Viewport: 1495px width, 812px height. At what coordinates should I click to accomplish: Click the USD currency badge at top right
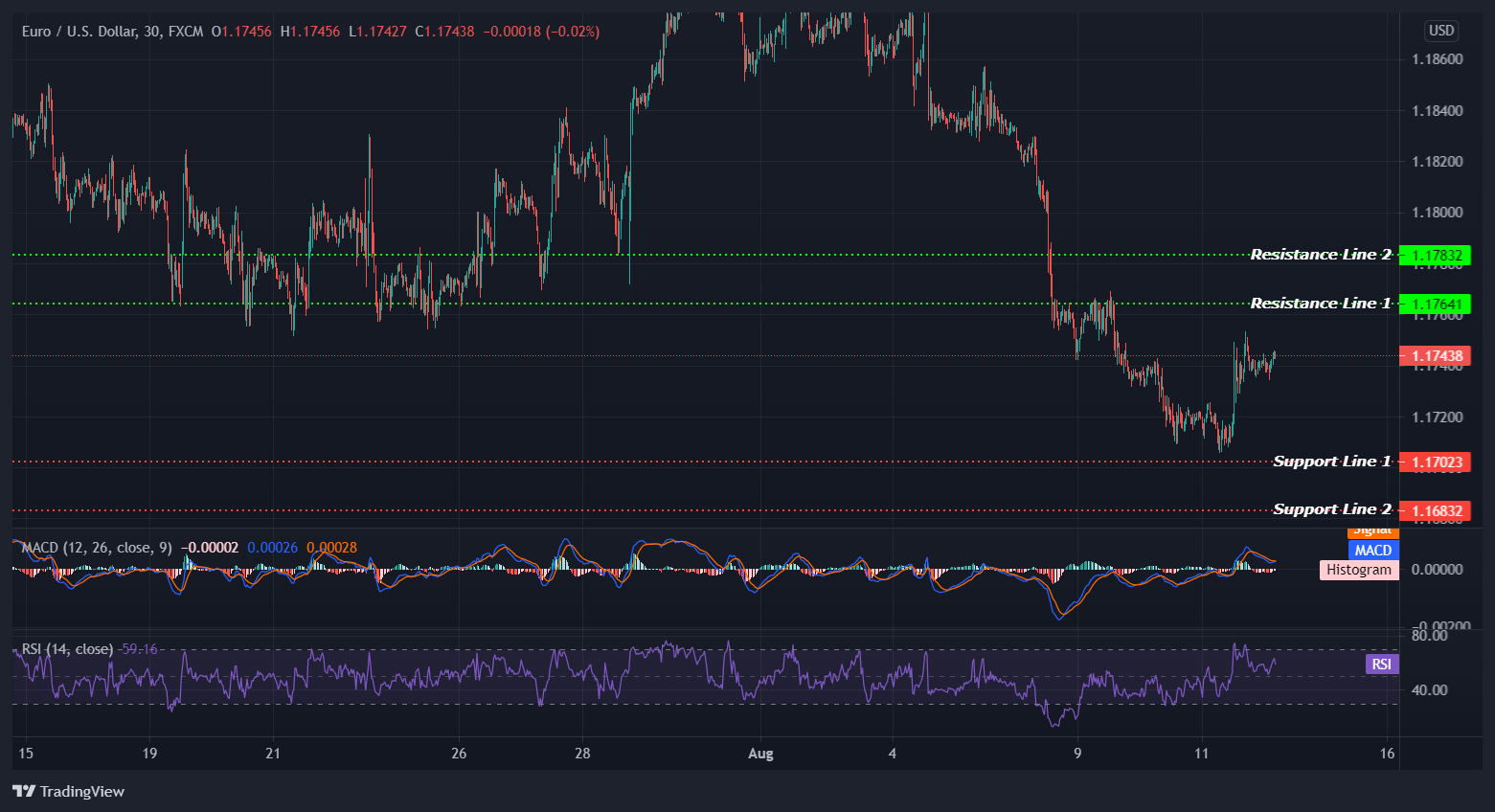[1442, 30]
